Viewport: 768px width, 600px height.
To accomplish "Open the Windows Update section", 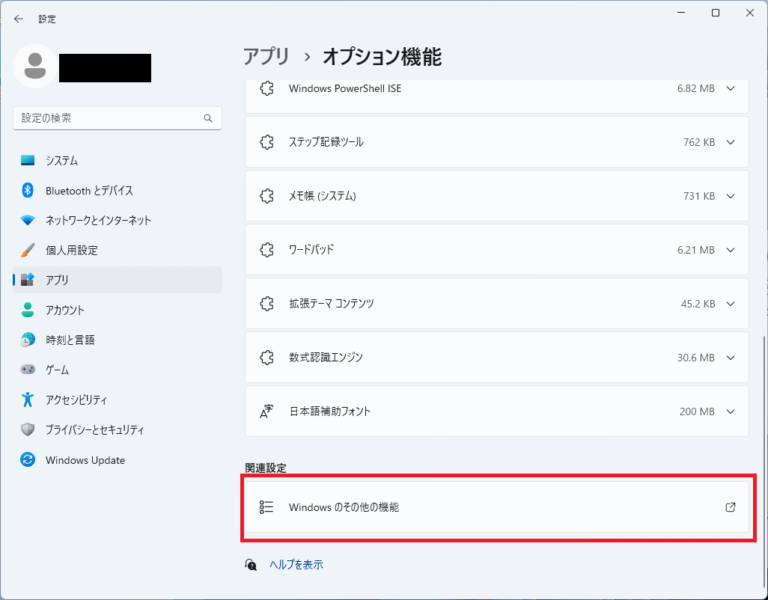I will (84, 460).
